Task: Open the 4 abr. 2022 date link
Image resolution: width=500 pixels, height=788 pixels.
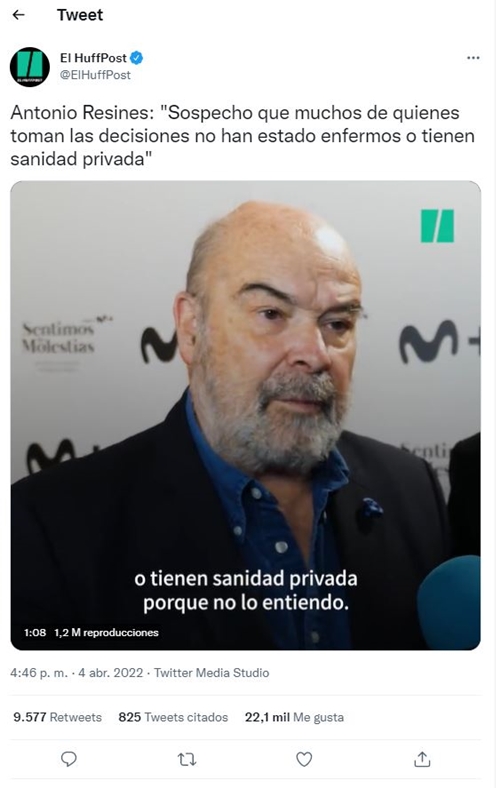Action: point(111,672)
